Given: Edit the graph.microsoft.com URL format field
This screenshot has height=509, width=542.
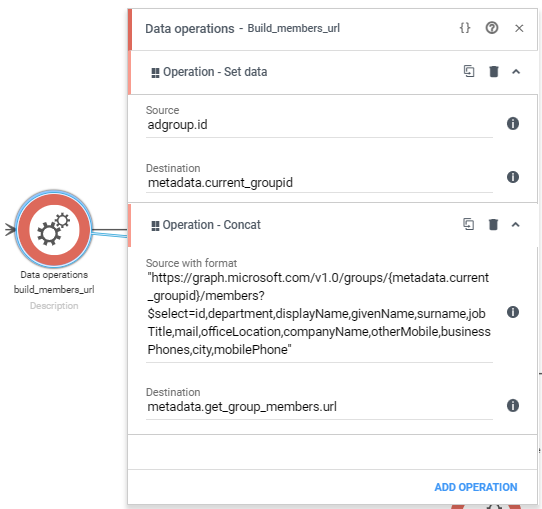Looking at the screenshot, I should (x=319, y=314).
